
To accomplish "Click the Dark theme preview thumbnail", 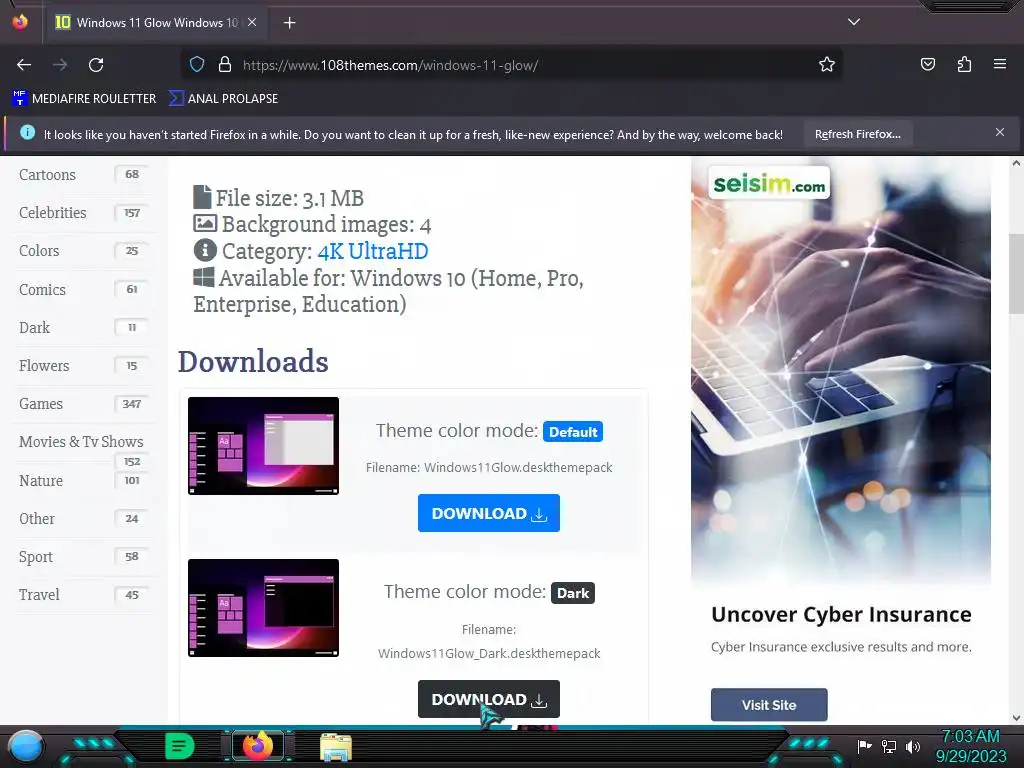I will tap(263, 607).
